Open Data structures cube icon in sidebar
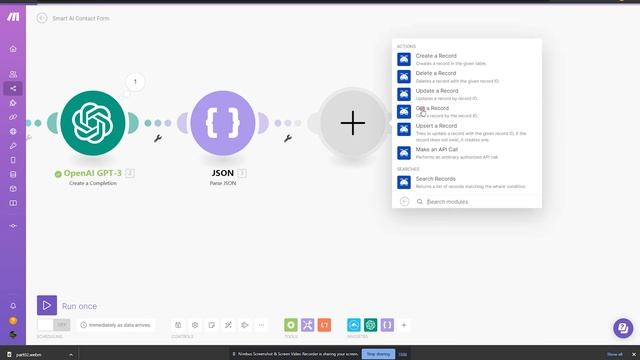640x360 pixels. (13, 189)
